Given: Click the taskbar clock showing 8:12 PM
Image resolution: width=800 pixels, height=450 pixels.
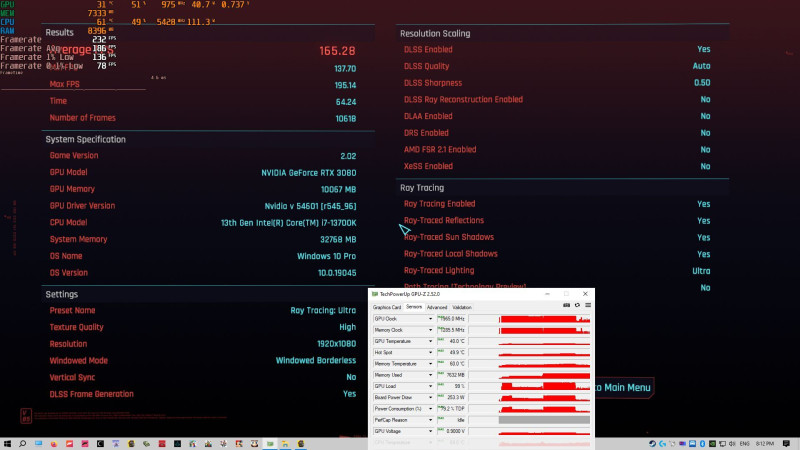Looking at the screenshot, I should coord(765,444).
